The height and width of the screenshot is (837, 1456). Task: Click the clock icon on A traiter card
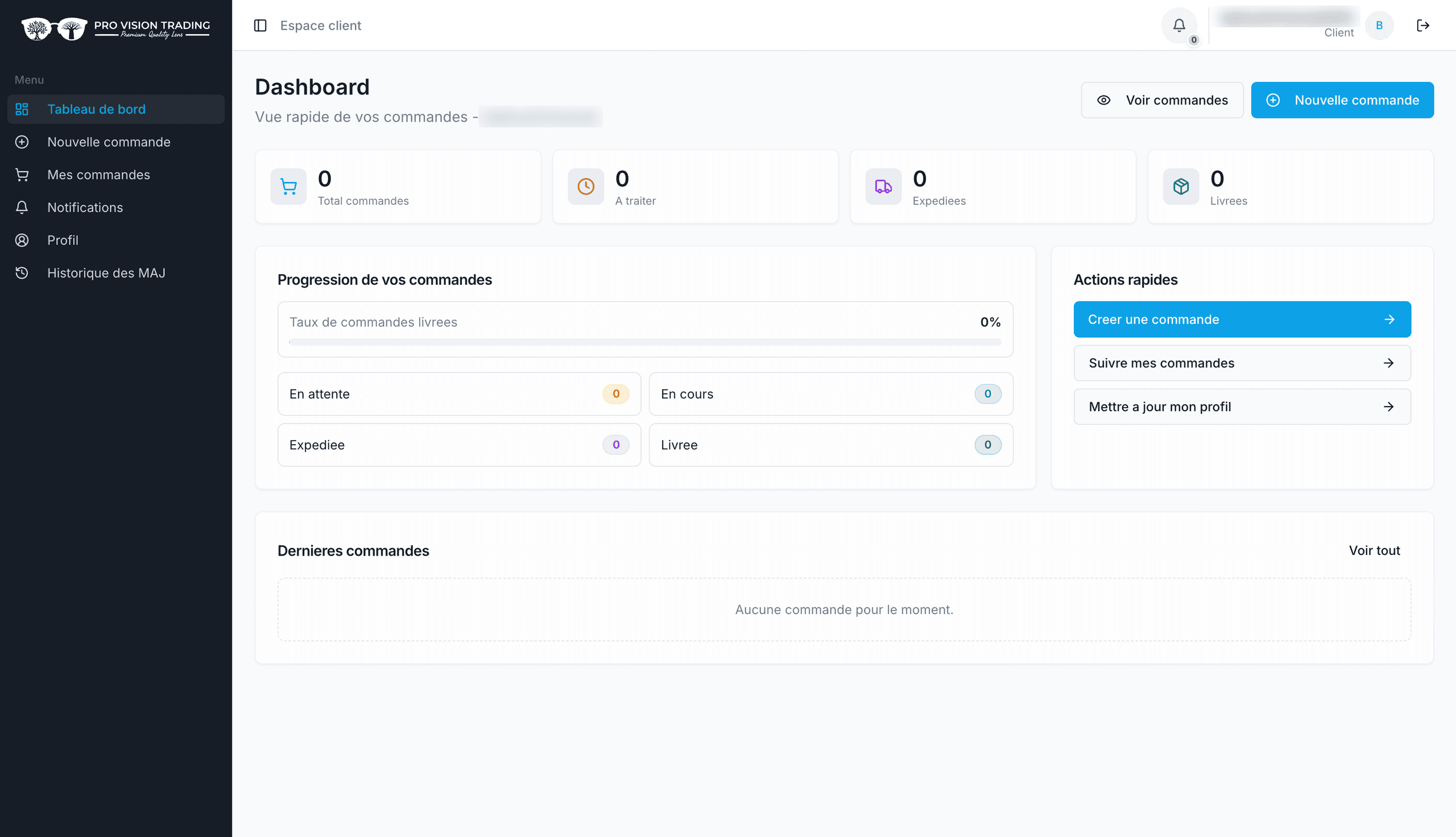click(586, 187)
